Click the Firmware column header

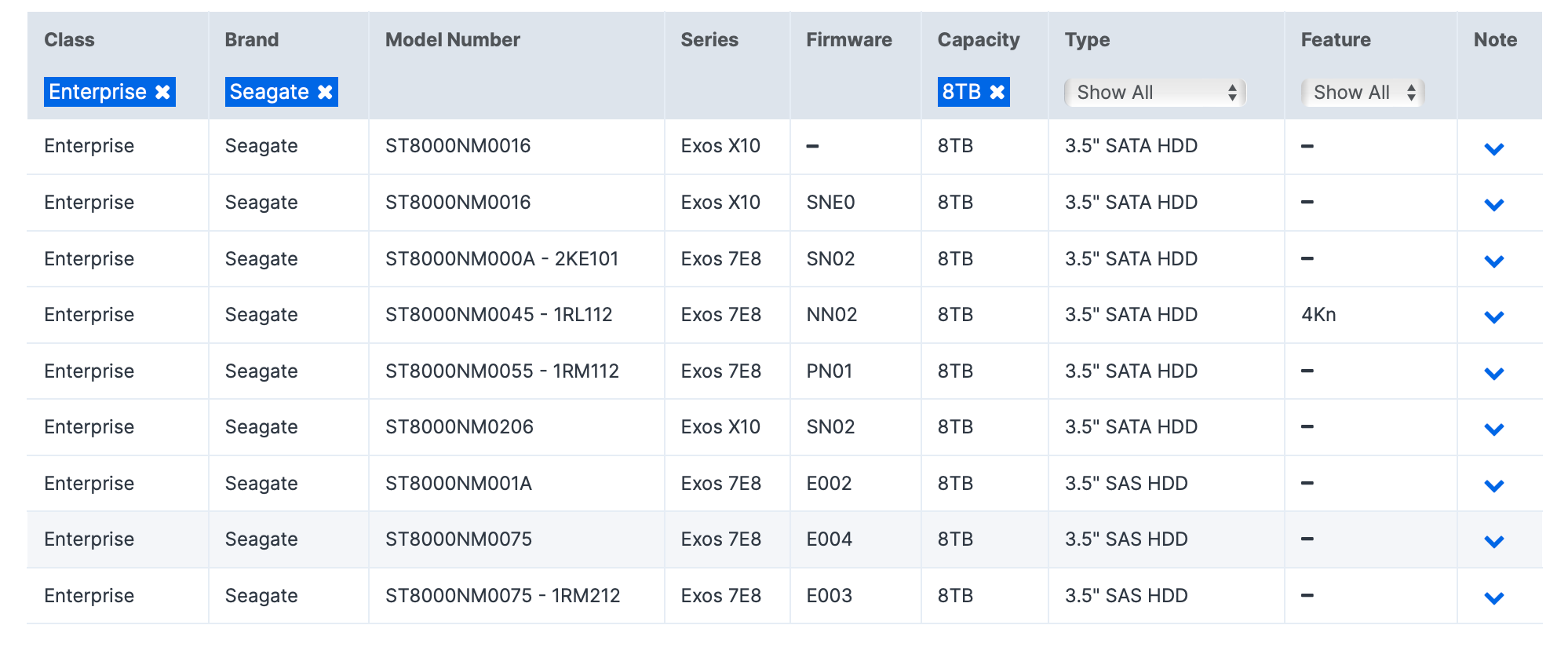pos(849,40)
